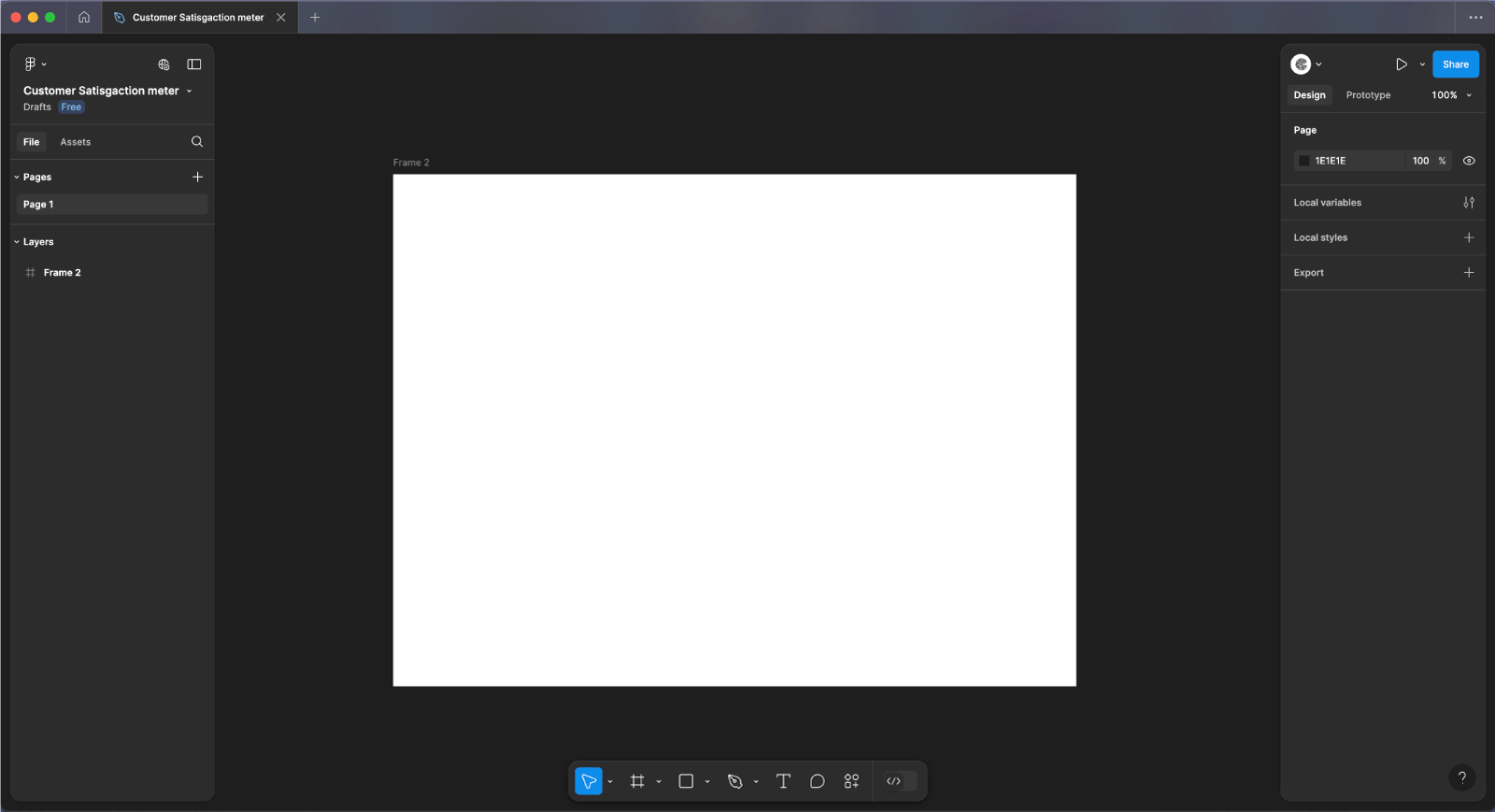Select Frame 2 layer in Layers list

63,273
